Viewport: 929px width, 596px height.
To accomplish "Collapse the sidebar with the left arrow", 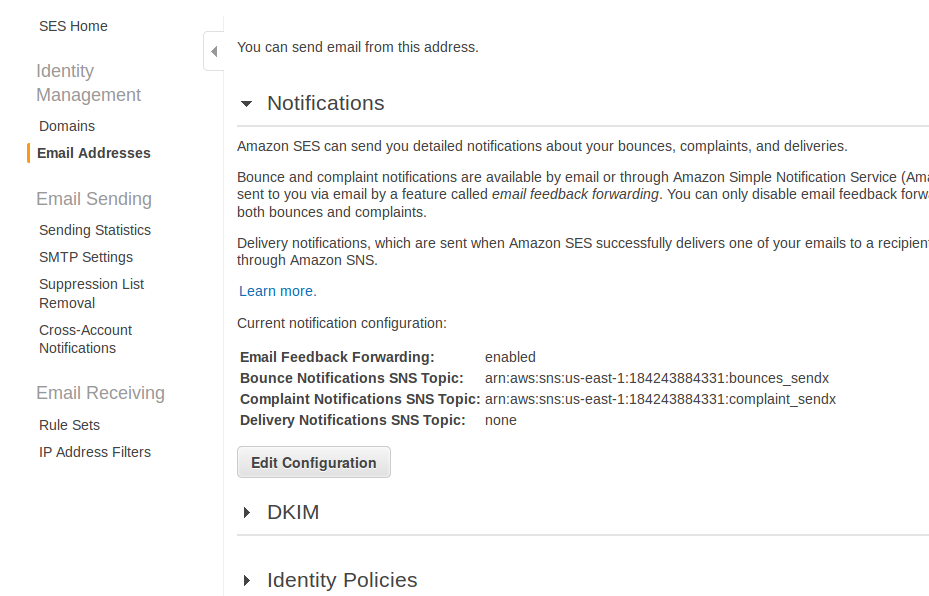I will coord(214,52).
